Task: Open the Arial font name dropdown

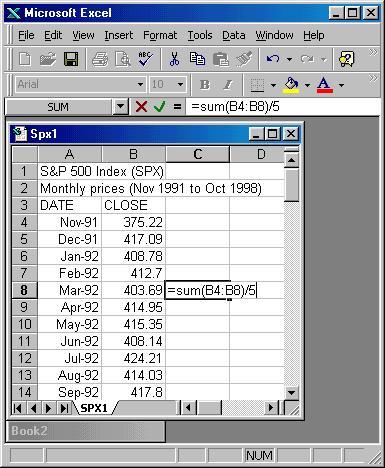Action: pyautogui.click(x=141, y=85)
